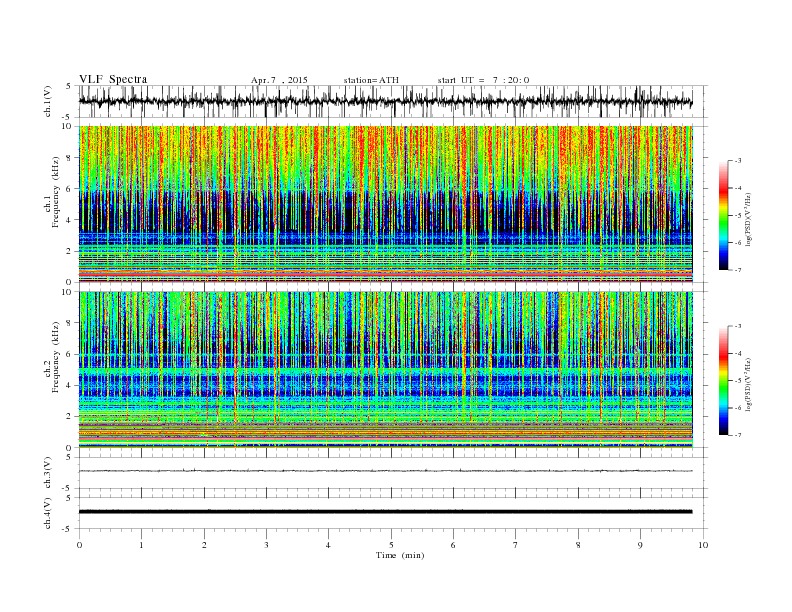Click the ch.1 waveform strip at top

click(x=393, y=101)
